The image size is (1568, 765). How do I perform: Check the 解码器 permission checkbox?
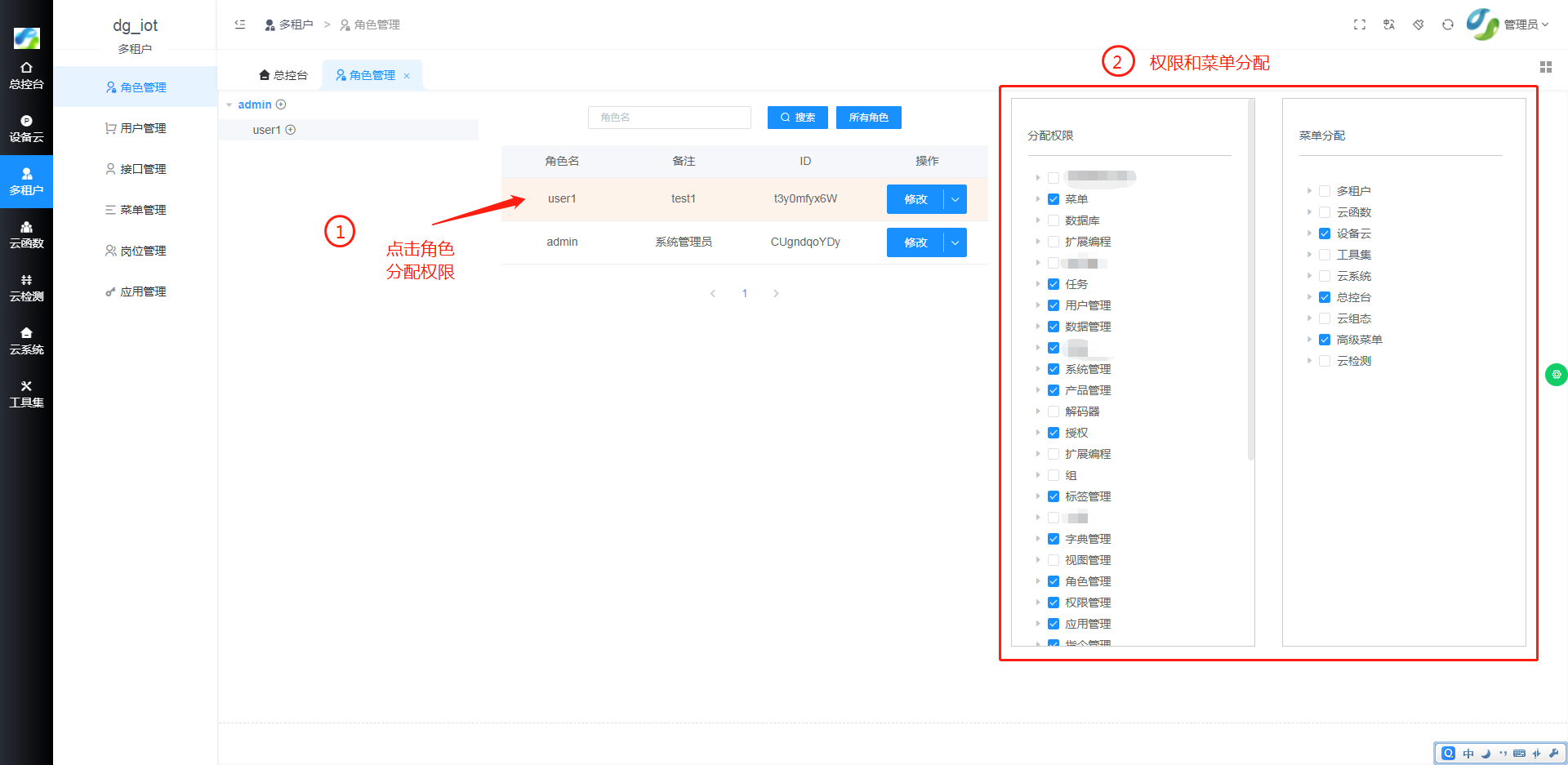tap(1053, 411)
